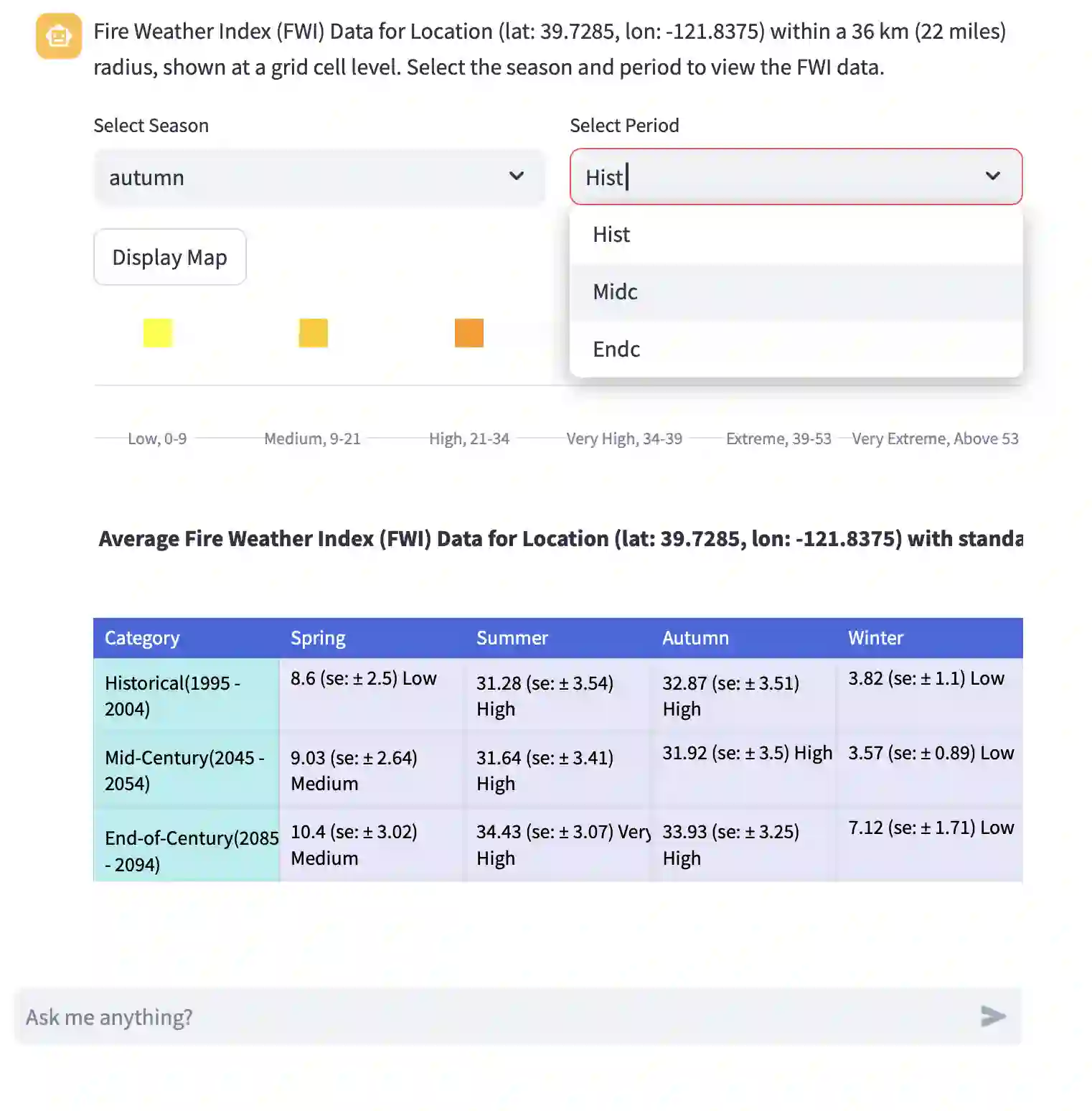Click the orange High legend swatch
The height and width of the screenshot is (1111, 1092).
coord(469,333)
